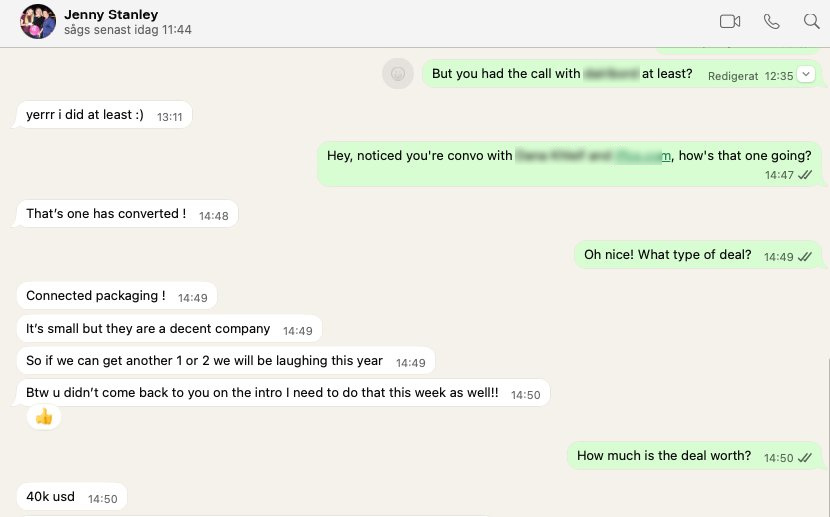The height and width of the screenshot is (517, 830).
Task: Click the 'sågs senast idag 11:44' status
Action: tap(128, 30)
